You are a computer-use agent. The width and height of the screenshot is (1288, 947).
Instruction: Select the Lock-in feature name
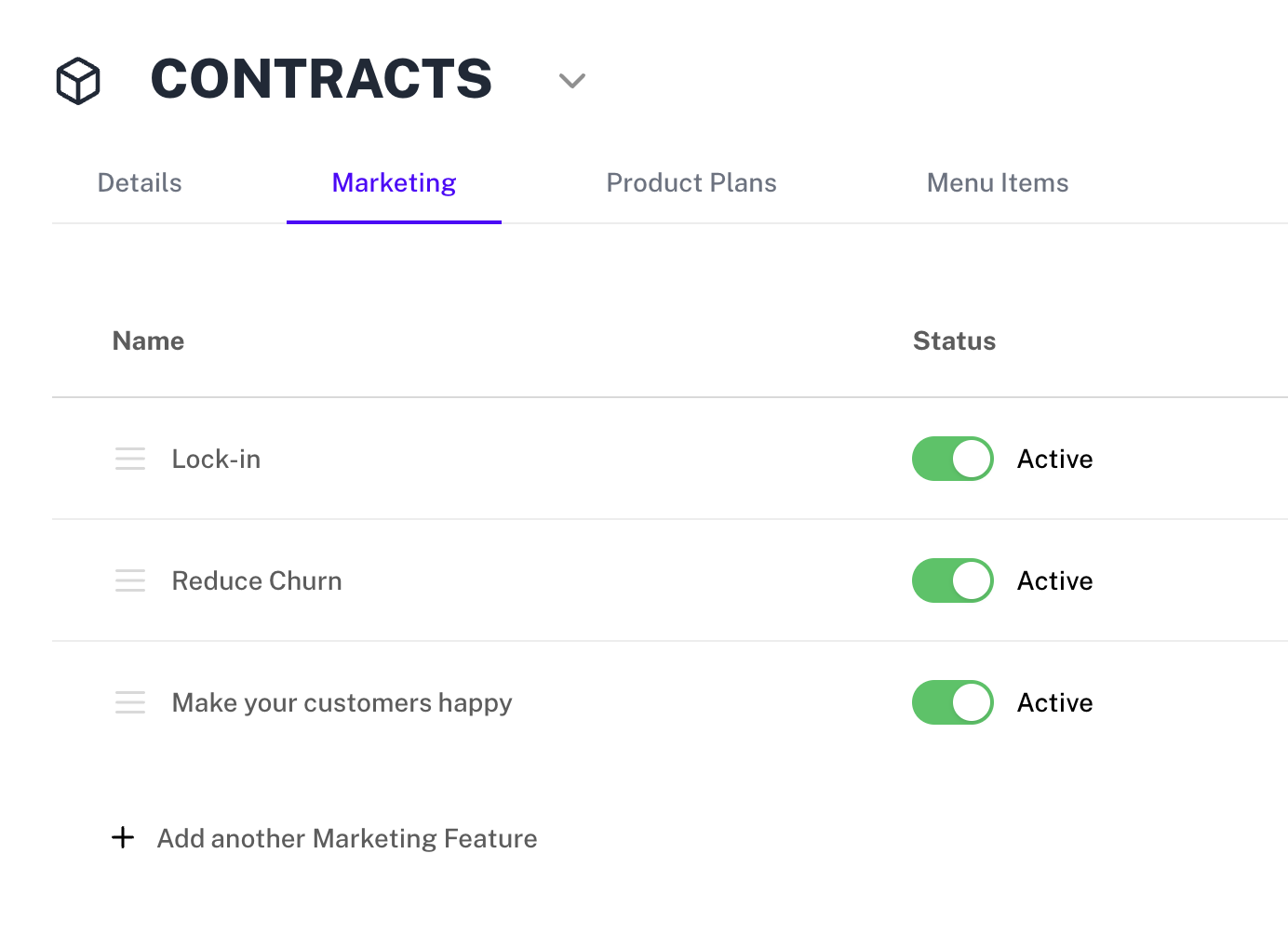pyautogui.click(x=216, y=459)
